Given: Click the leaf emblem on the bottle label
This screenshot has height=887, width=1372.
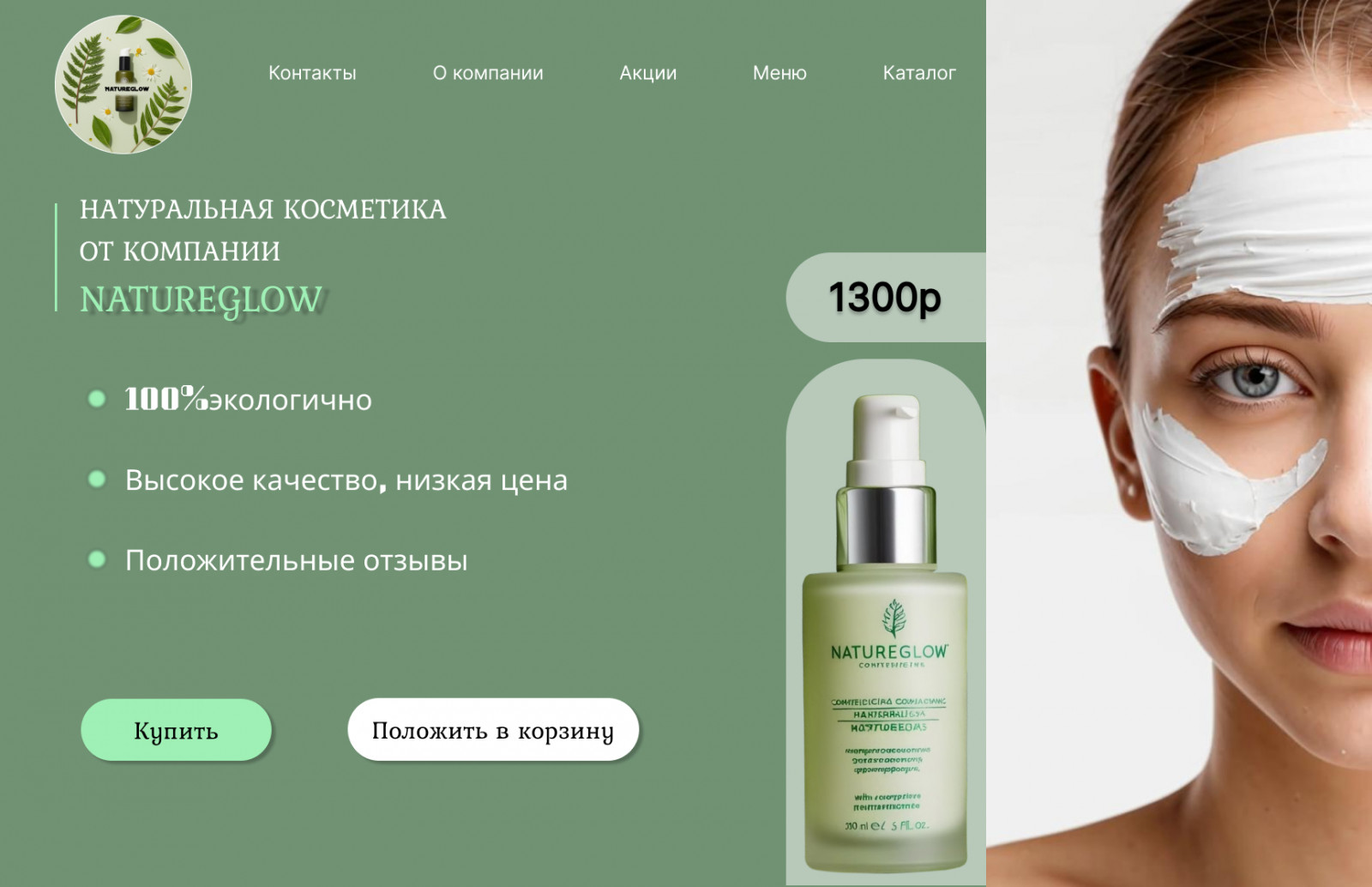Looking at the screenshot, I should [894, 618].
